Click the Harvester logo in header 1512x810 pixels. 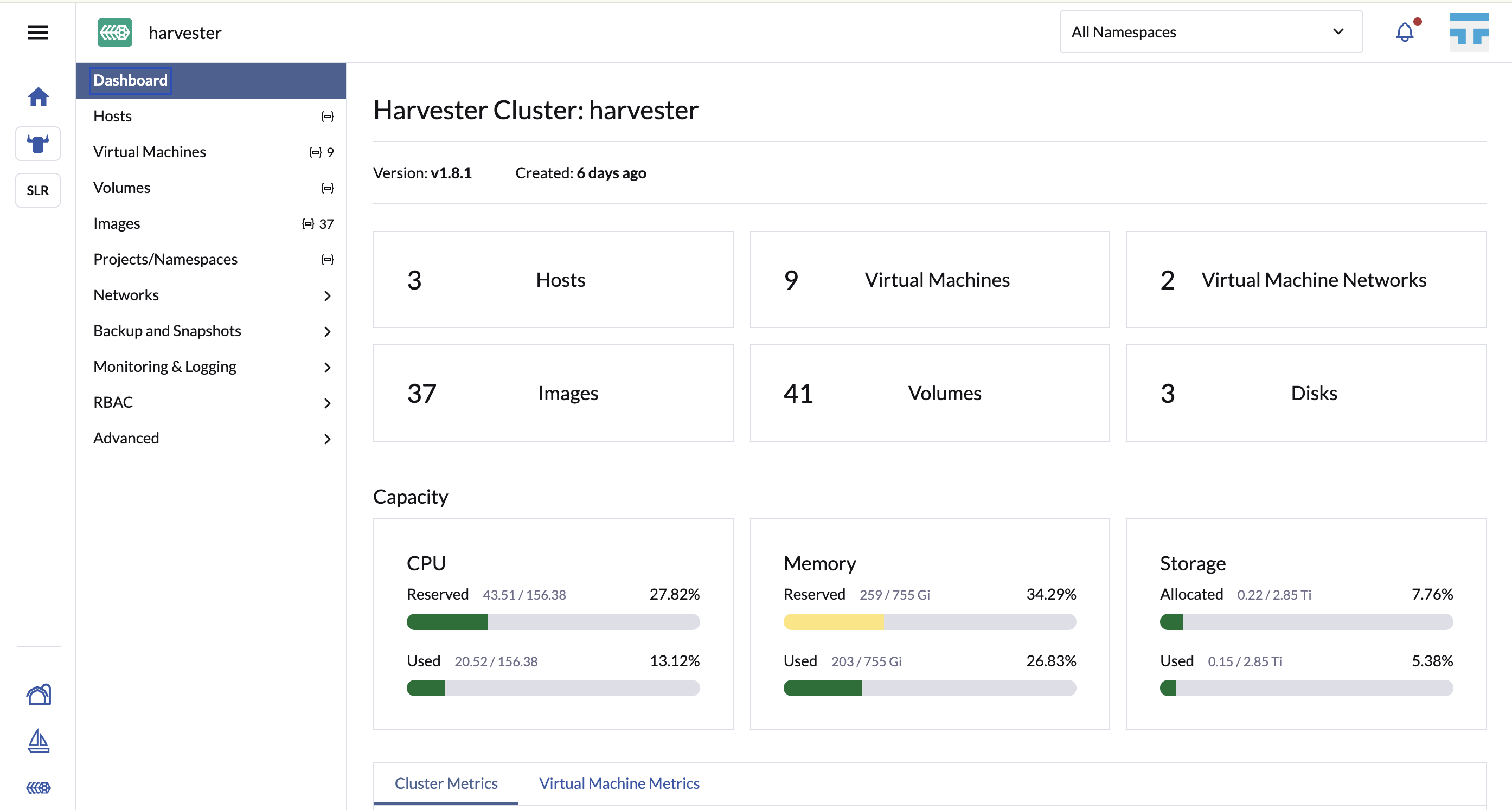114,33
